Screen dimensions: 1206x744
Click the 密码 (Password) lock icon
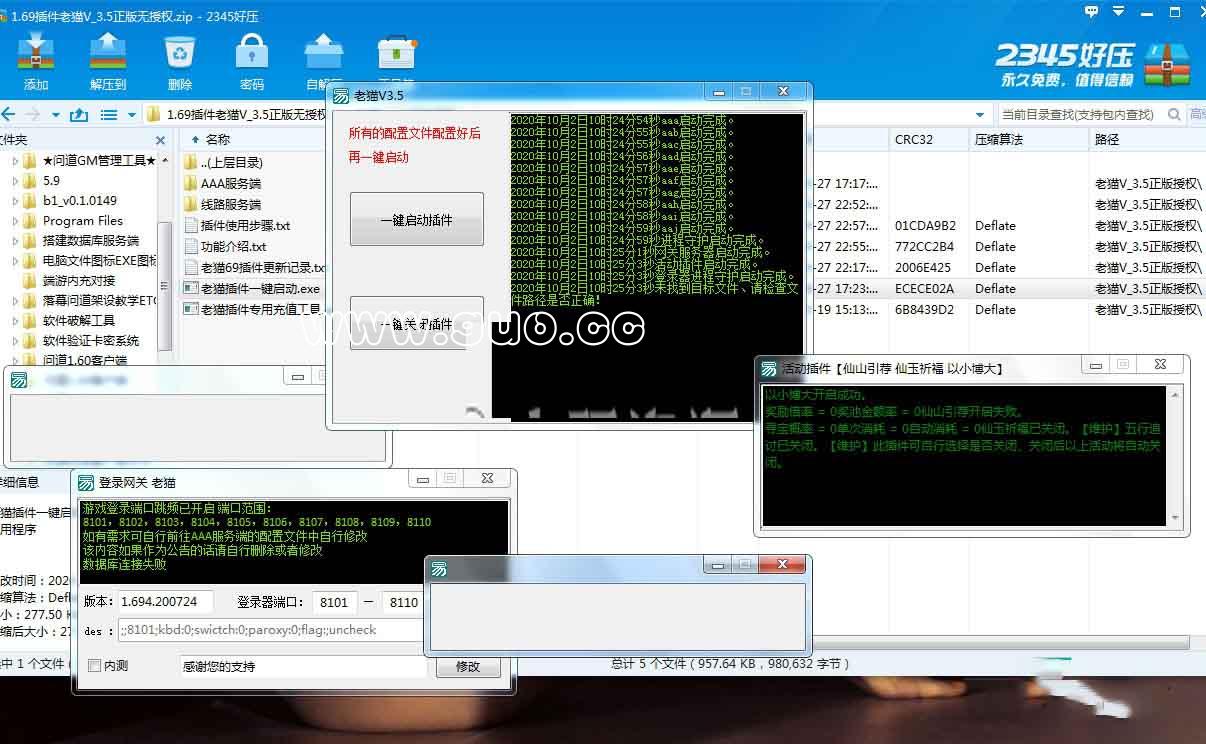click(x=252, y=52)
